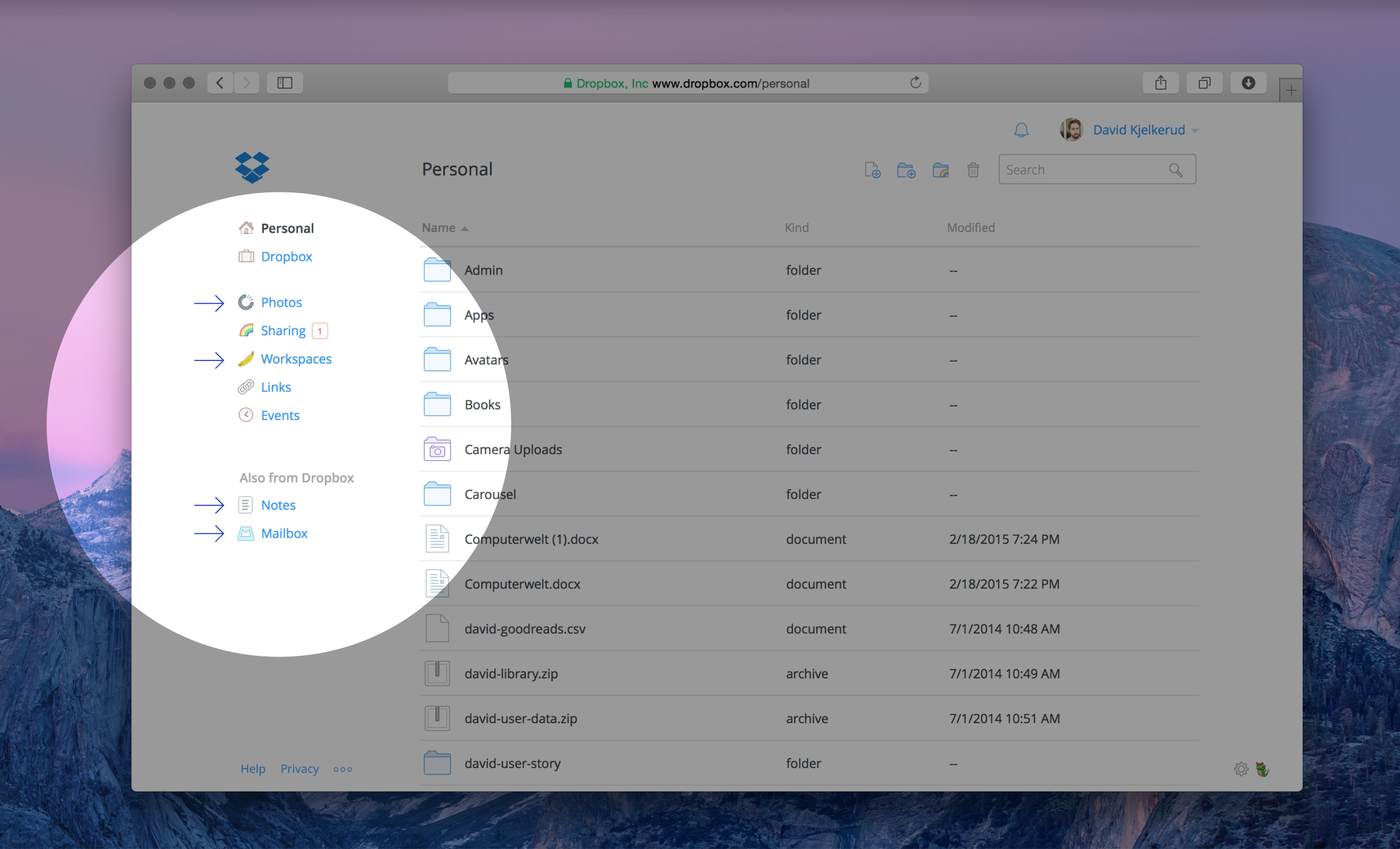Reload the page in Safari
The width and height of the screenshot is (1400, 849).
coord(915,83)
